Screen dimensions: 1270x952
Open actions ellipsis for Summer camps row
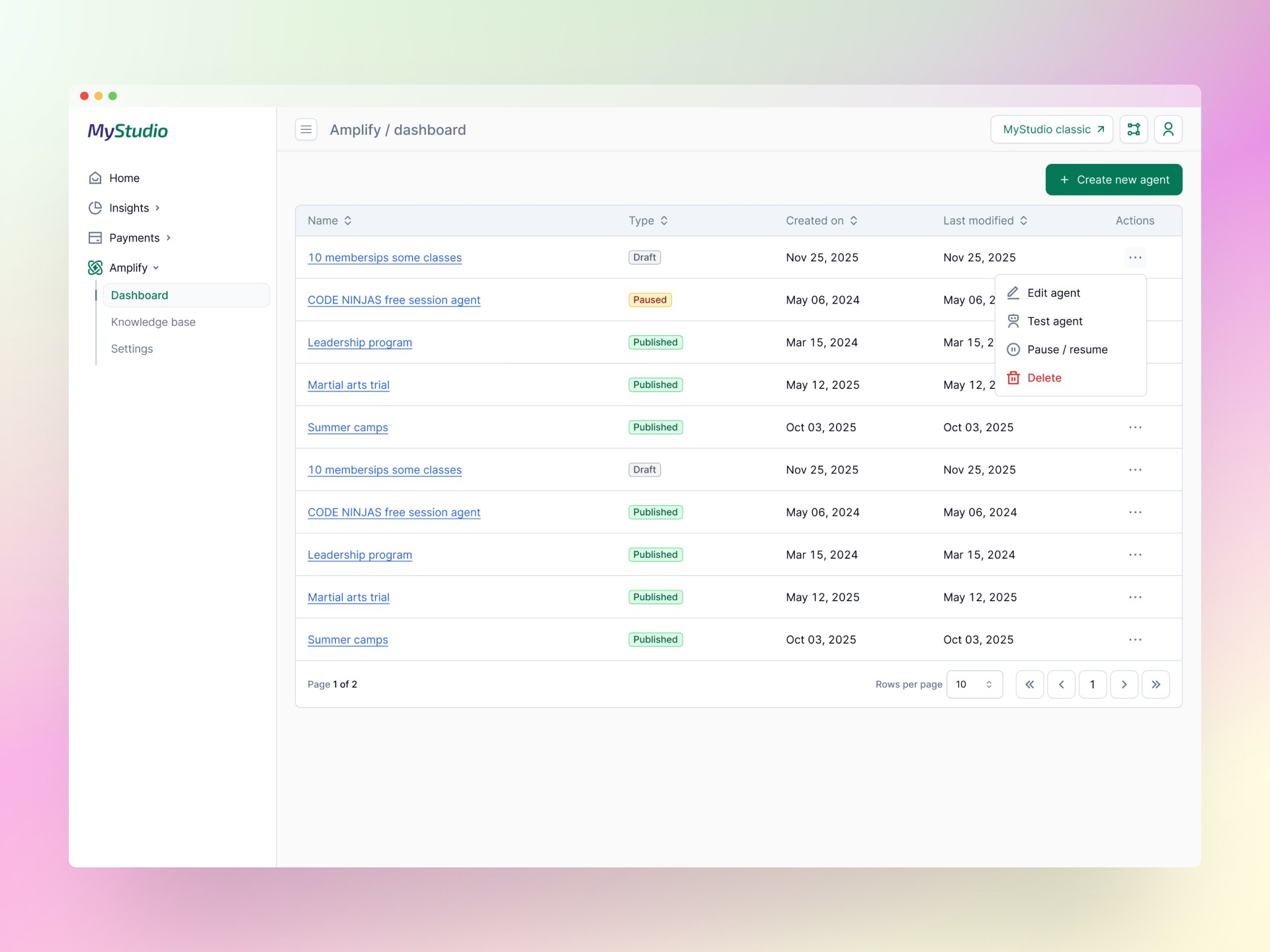tap(1134, 427)
